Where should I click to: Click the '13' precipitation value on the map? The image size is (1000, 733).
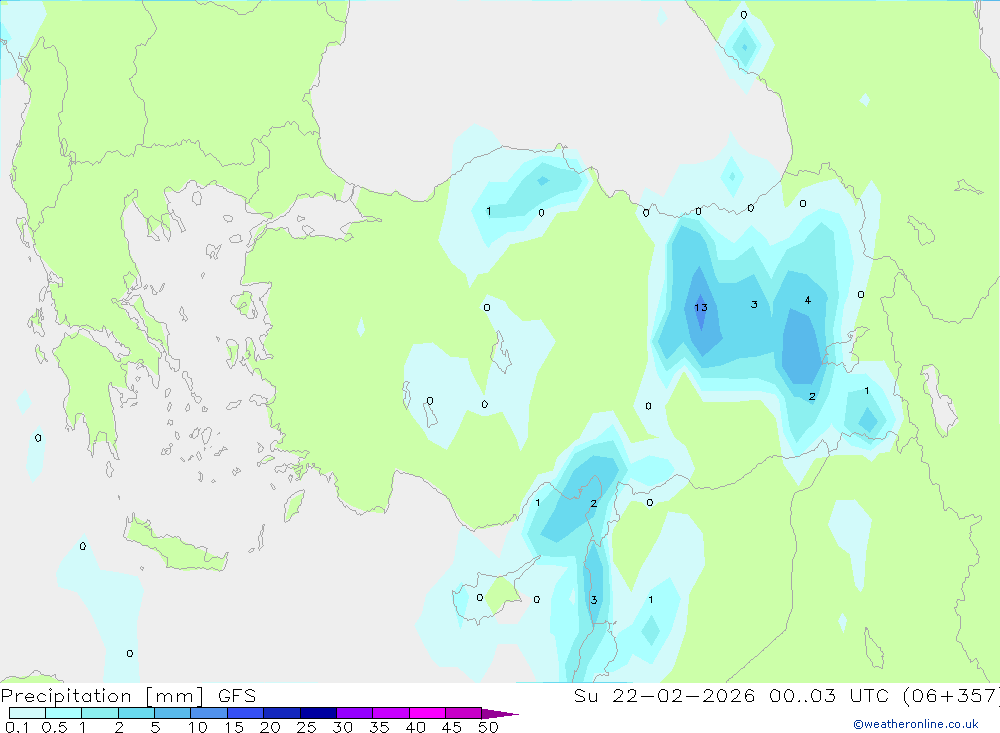click(x=700, y=307)
